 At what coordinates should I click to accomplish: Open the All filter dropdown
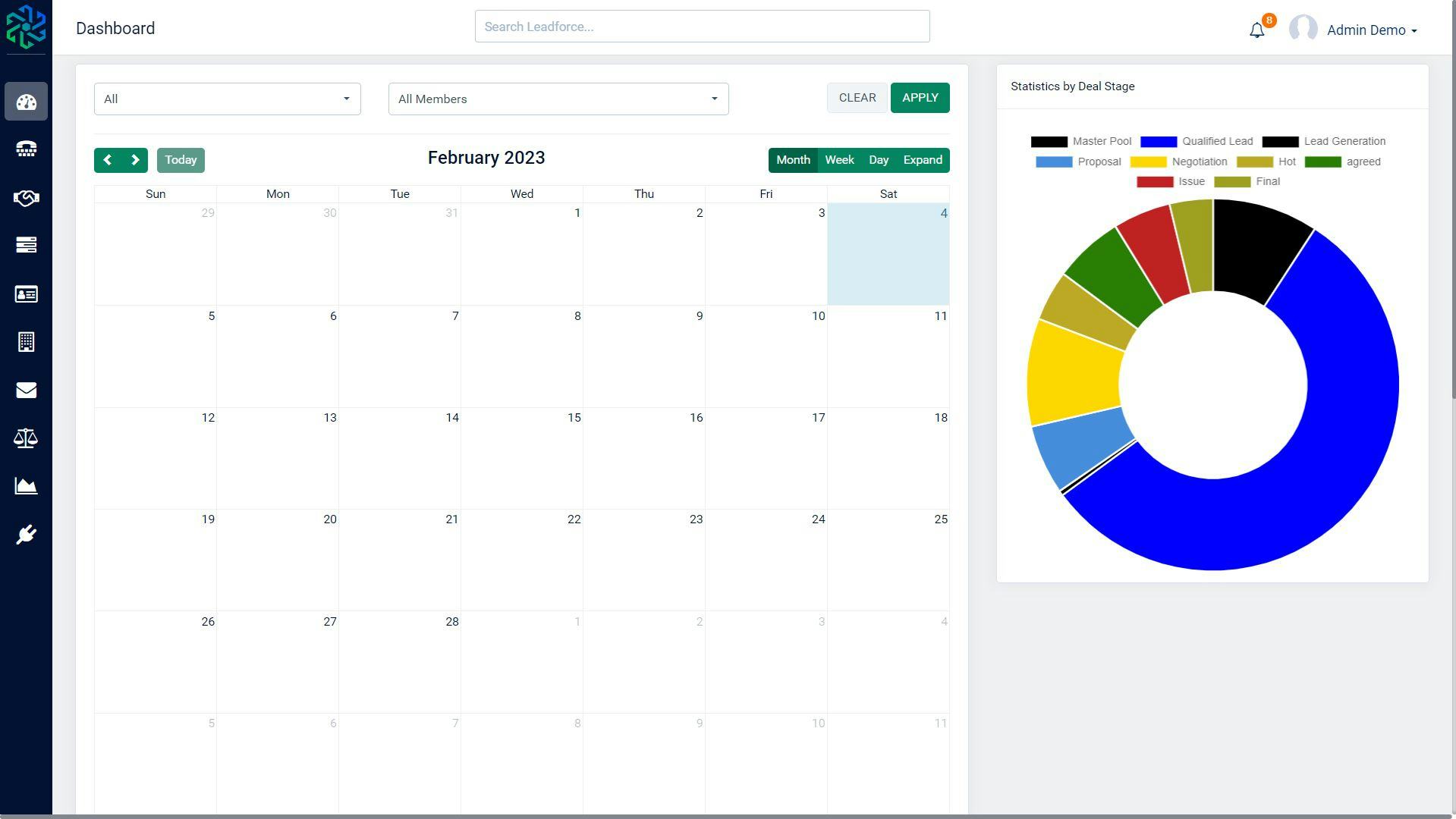(x=226, y=99)
